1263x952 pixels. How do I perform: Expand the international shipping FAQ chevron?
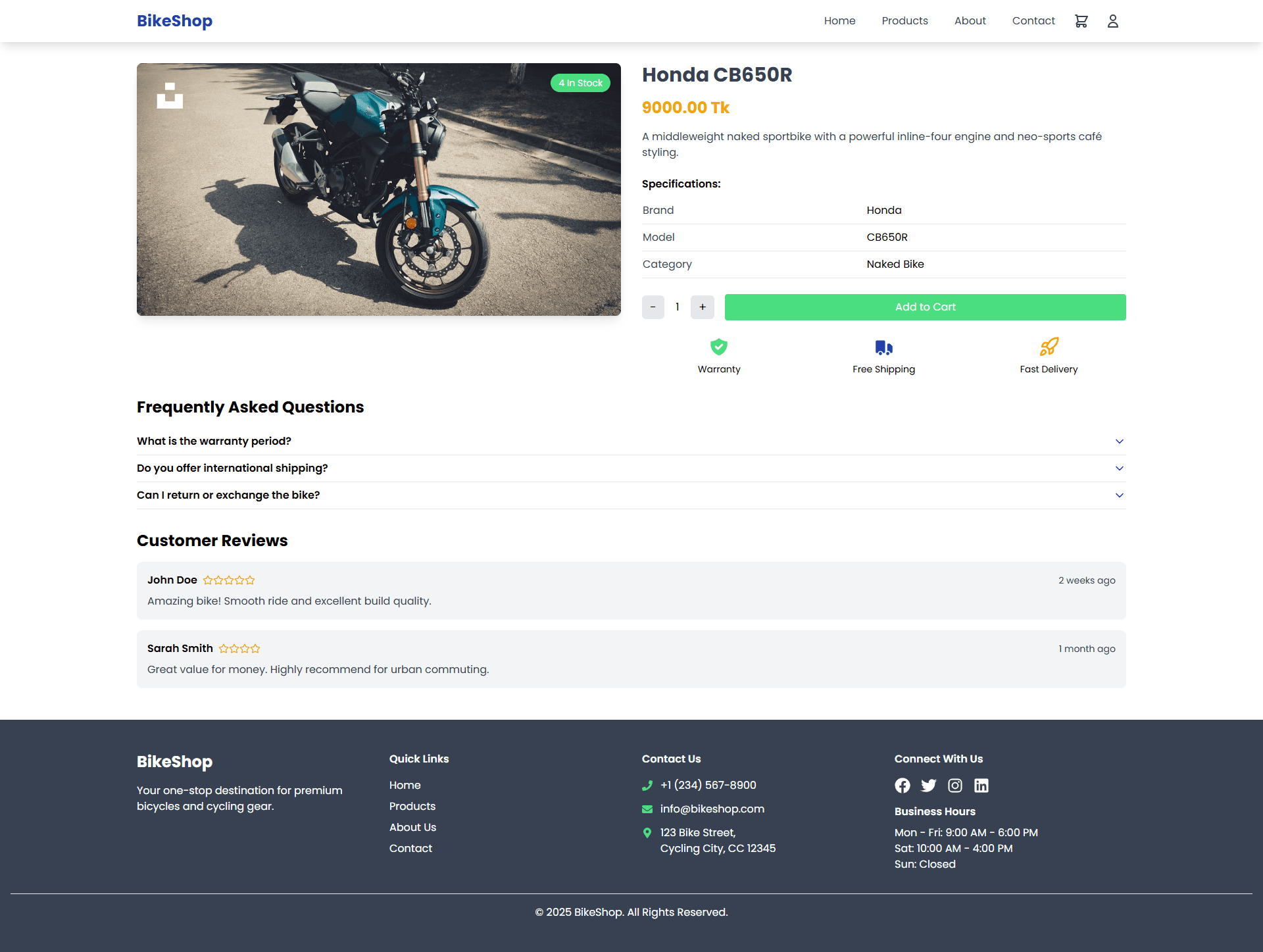coord(1120,468)
